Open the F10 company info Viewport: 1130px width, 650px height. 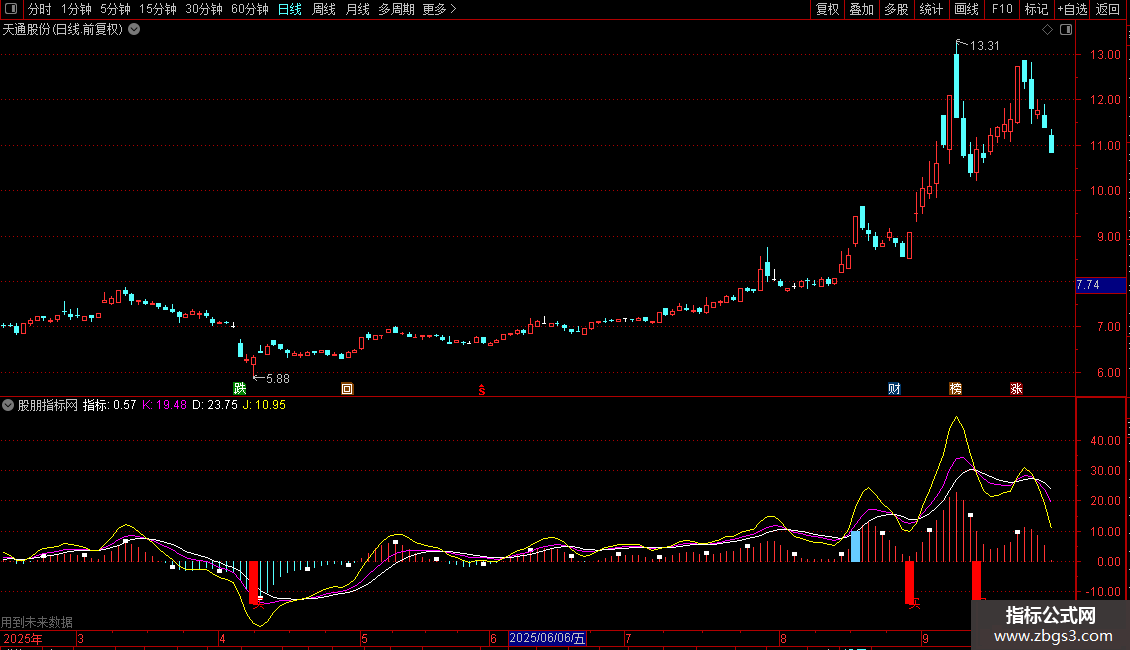1002,9
